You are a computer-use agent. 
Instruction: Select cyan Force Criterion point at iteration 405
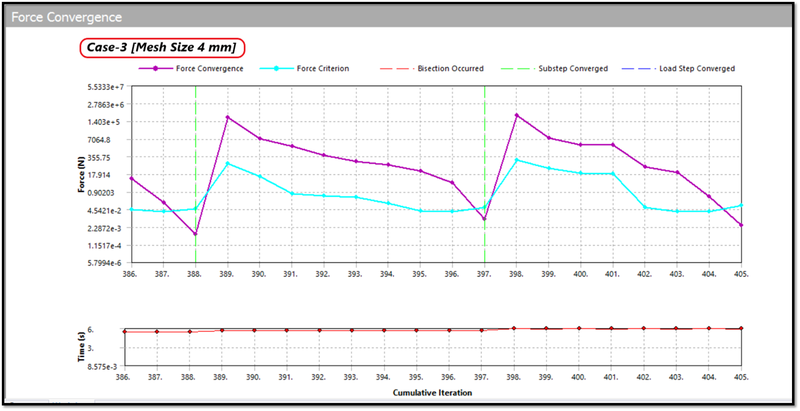pyautogui.click(x=741, y=206)
